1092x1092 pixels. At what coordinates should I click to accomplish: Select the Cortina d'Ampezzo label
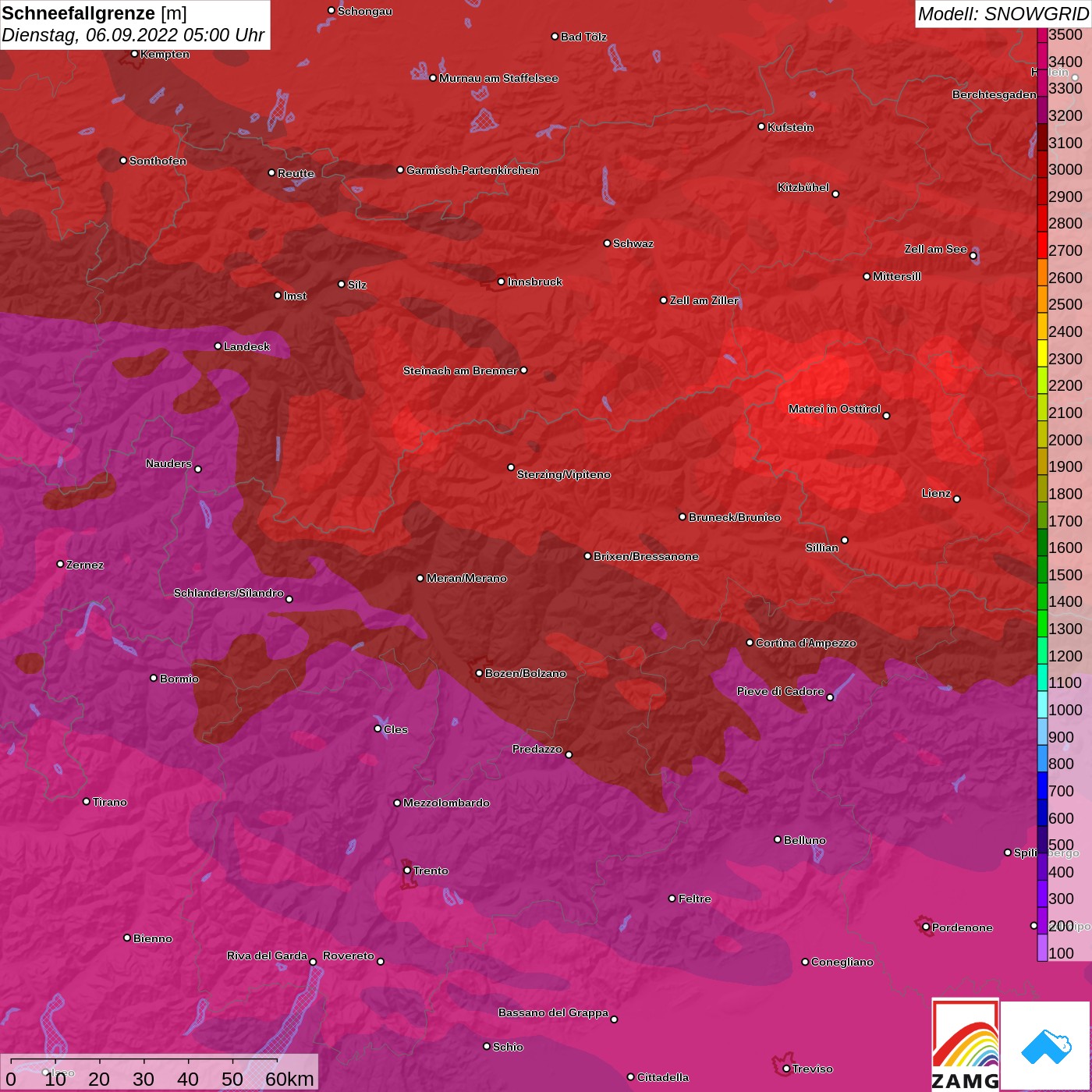click(806, 643)
